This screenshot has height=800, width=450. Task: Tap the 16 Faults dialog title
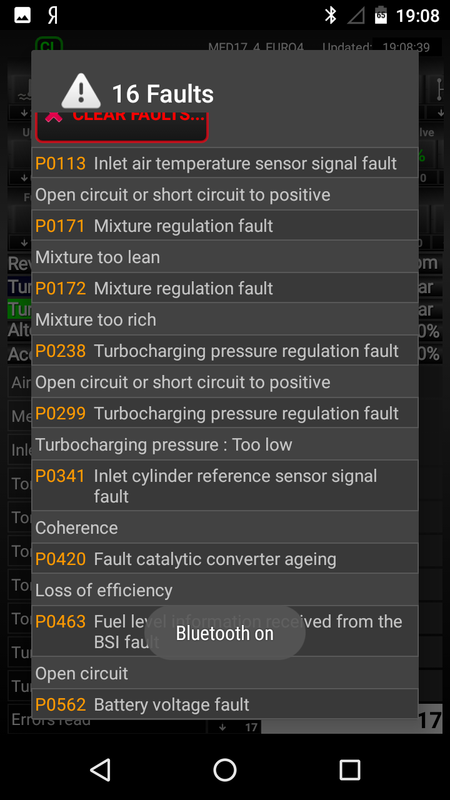162,94
